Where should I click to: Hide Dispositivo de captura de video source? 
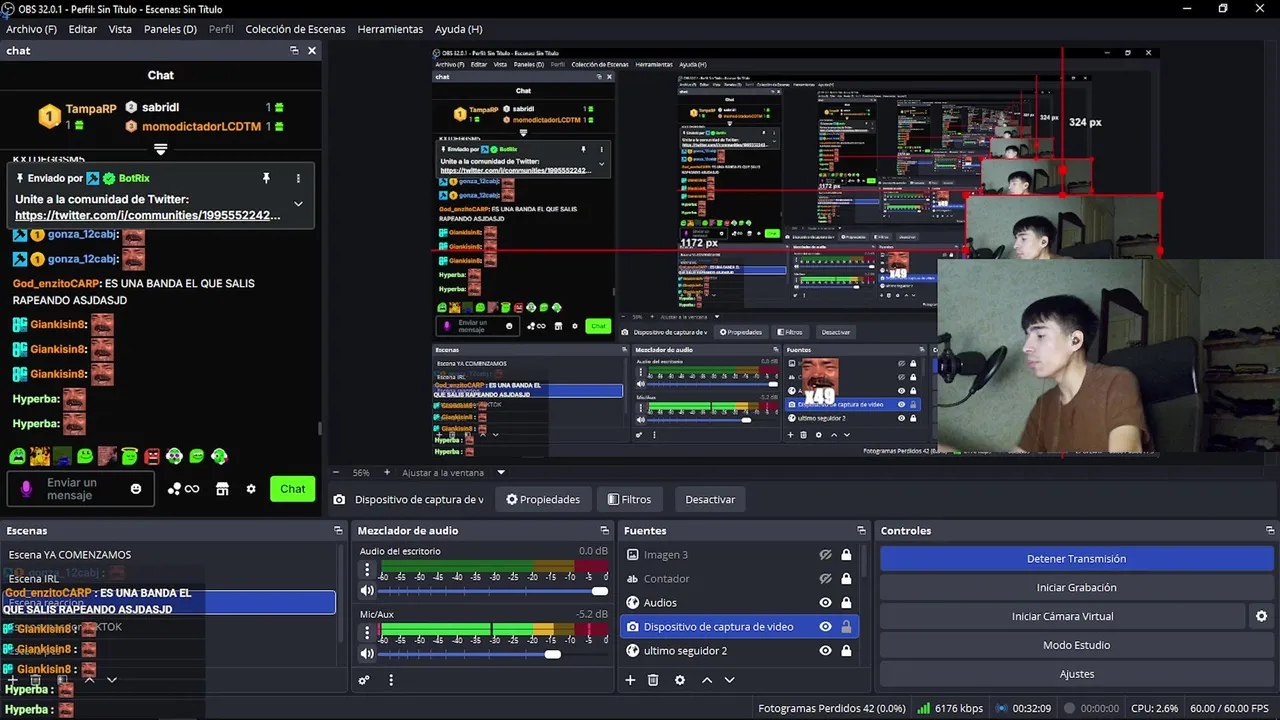(825, 627)
